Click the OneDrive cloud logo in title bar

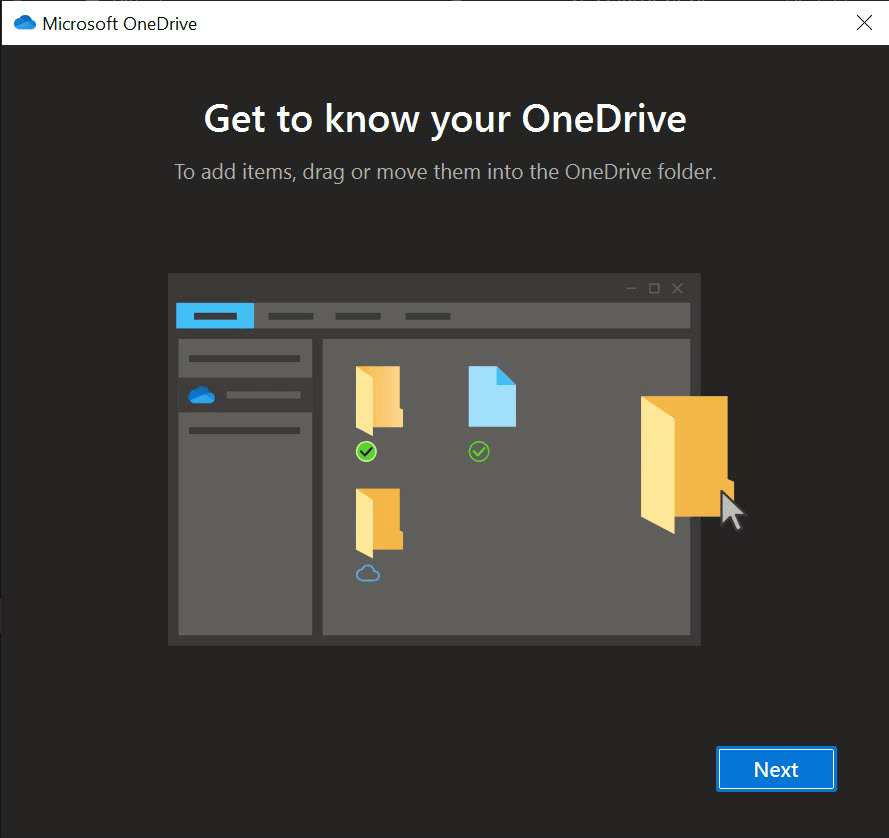[x=25, y=23]
